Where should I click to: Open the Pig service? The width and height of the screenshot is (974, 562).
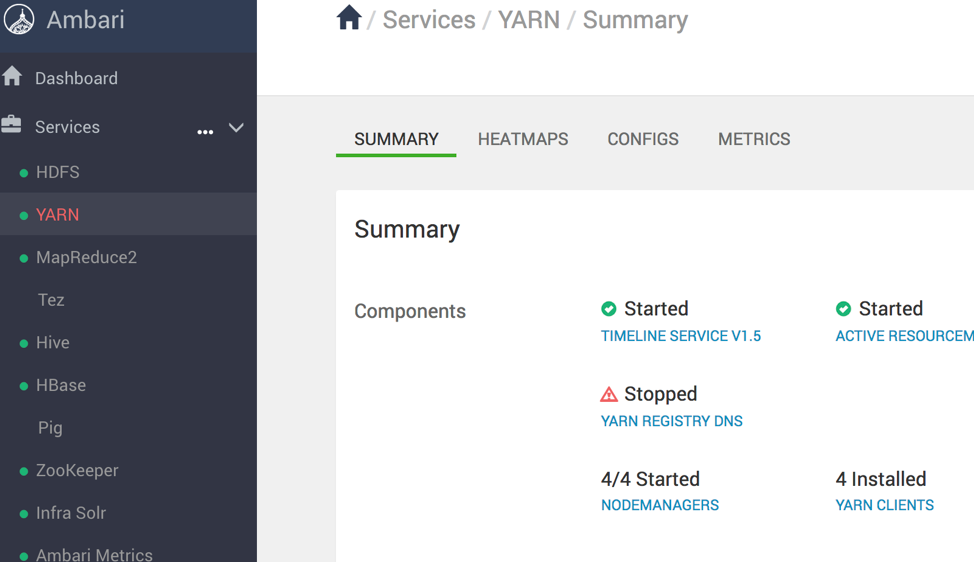pos(50,428)
